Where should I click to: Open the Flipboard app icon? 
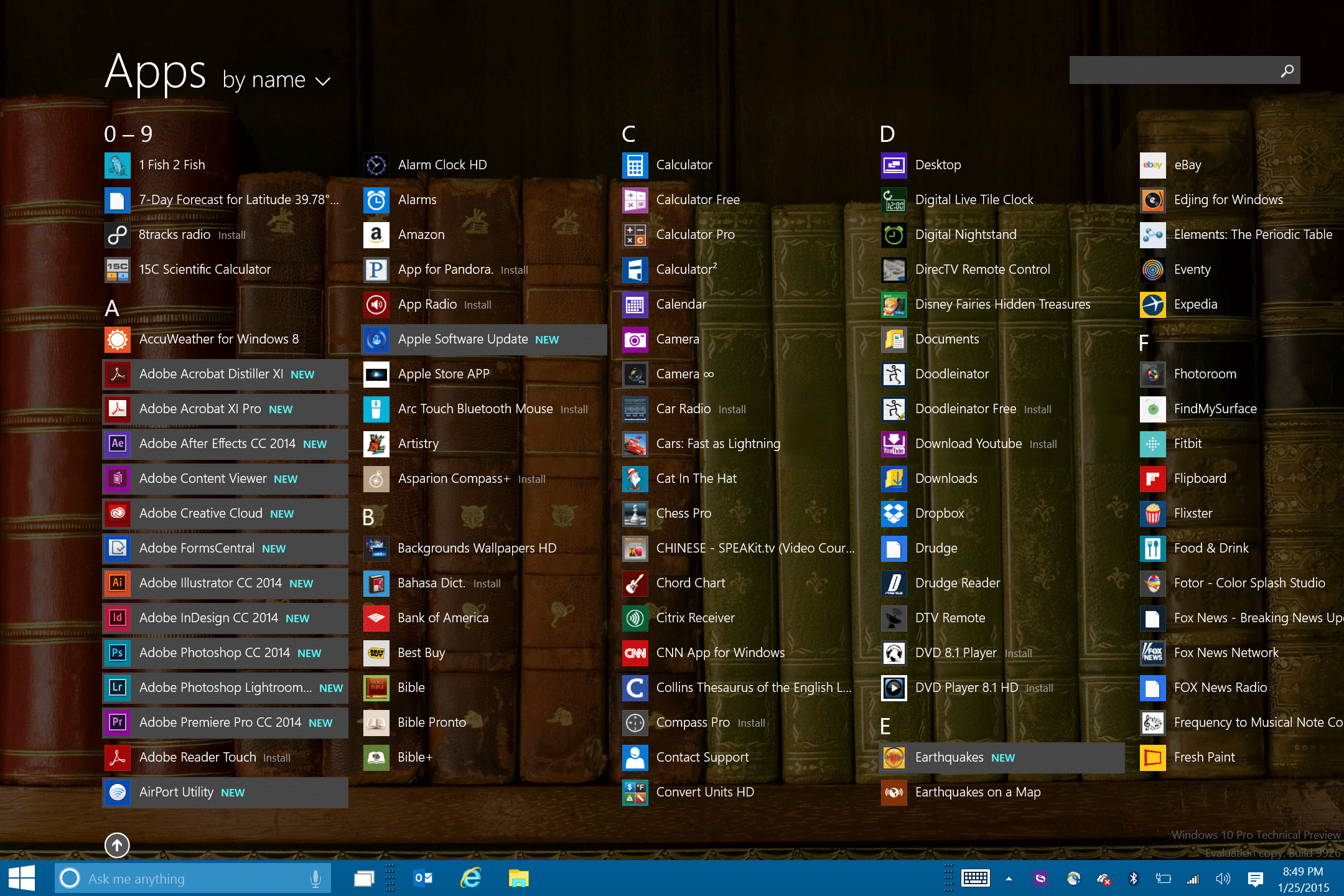pos(1153,478)
